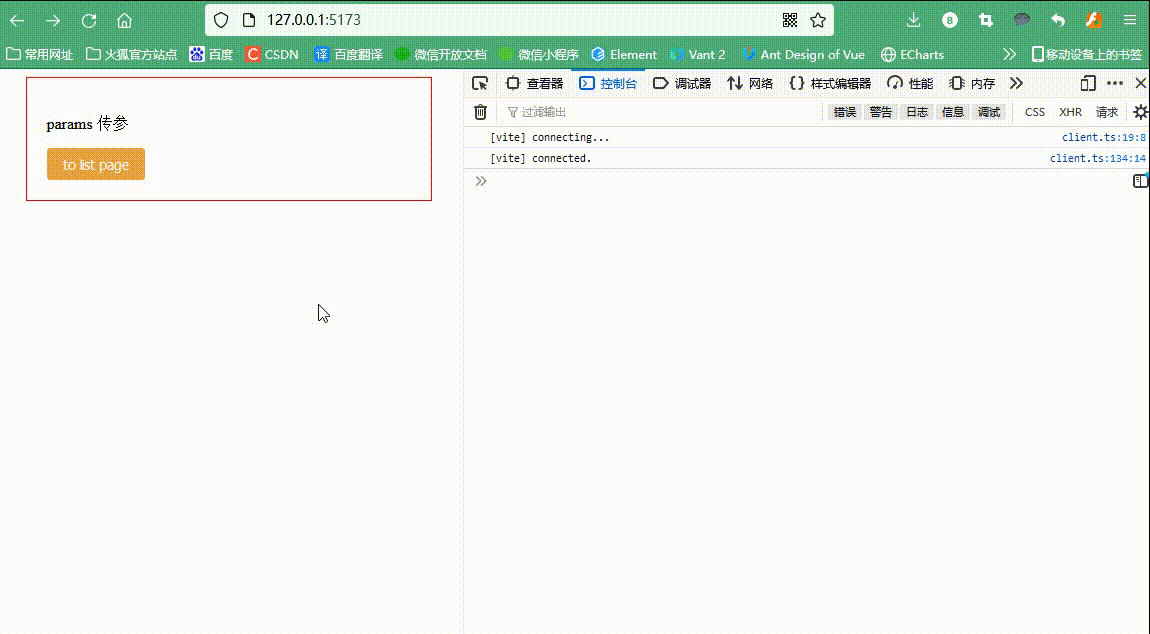Switch to the 调试器 Debugger tab
Screen dimensions: 1150x634
tap(683, 83)
